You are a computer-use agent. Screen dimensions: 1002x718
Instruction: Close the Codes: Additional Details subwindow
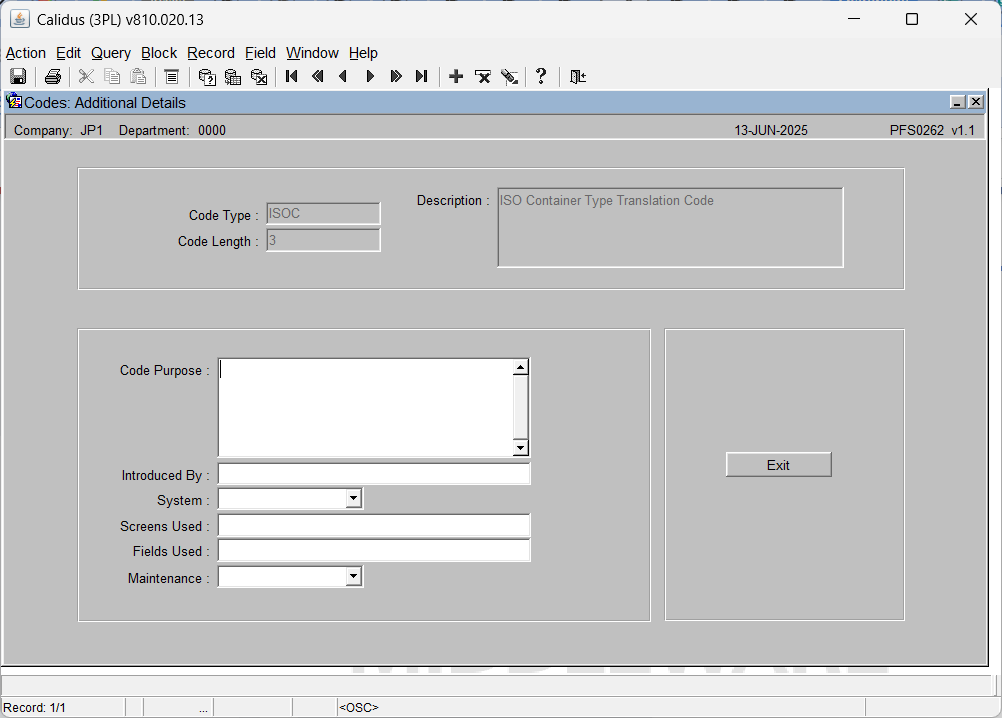[x=975, y=102]
